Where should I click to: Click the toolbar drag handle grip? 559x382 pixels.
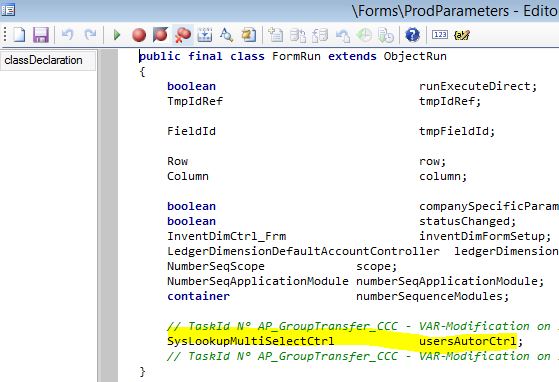(5, 35)
